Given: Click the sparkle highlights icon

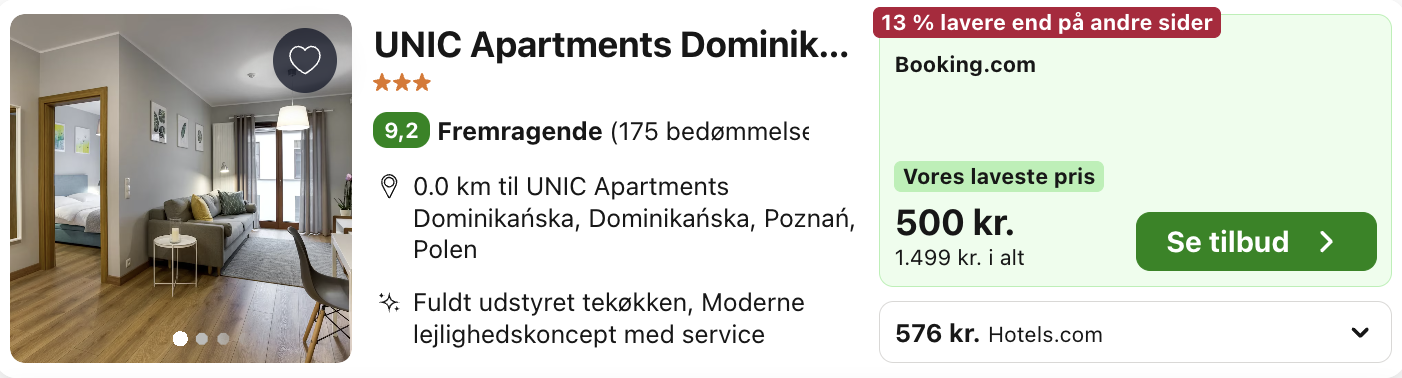Looking at the screenshot, I should [389, 302].
